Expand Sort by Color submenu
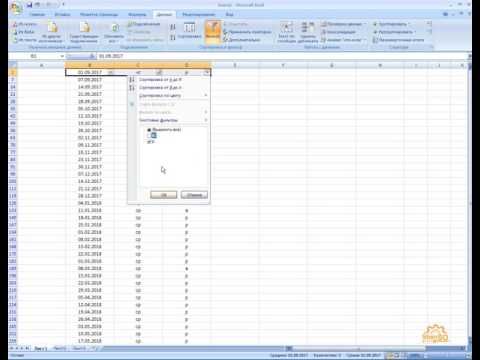Screen dimensions: 480x360 pos(169,95)
